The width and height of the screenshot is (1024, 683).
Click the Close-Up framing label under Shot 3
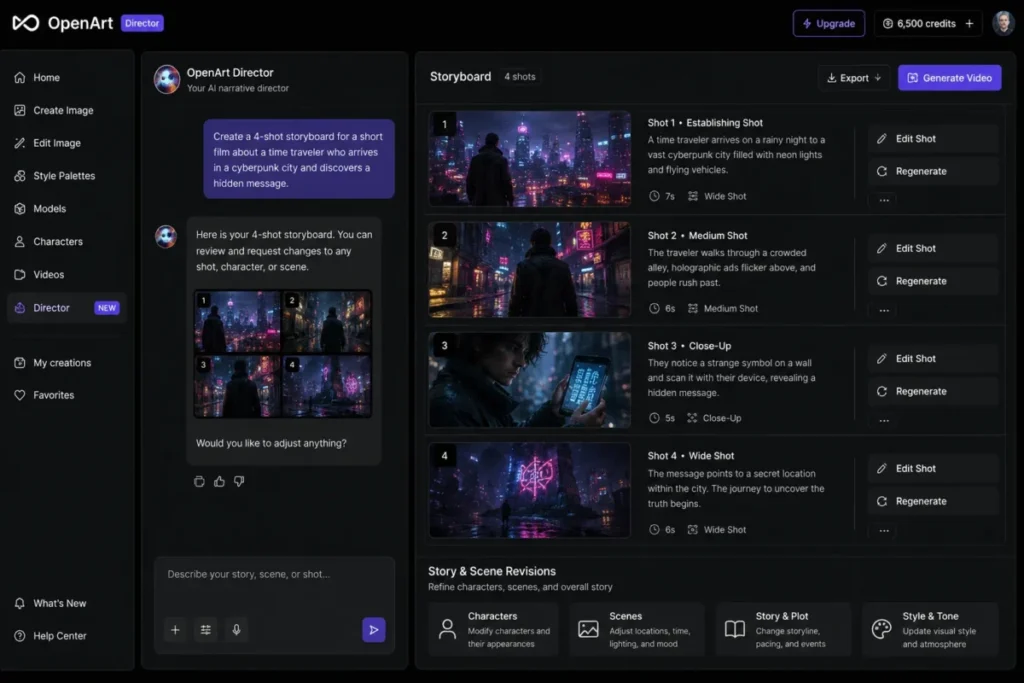pos(714,418)
